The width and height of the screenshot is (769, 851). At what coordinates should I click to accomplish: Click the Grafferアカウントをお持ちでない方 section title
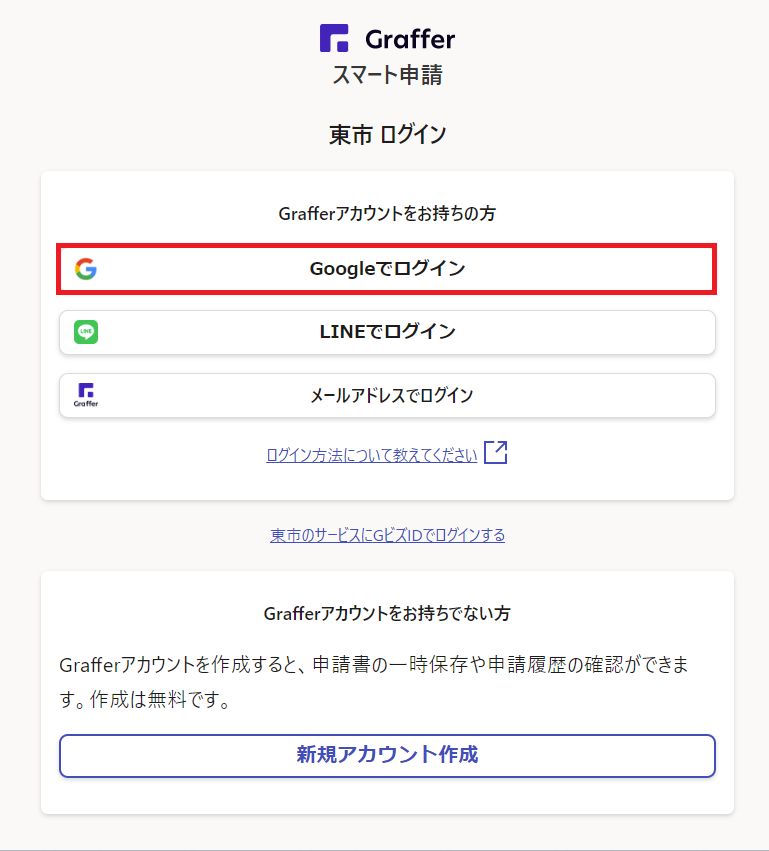pyautogui.click(x=387, y=613)
